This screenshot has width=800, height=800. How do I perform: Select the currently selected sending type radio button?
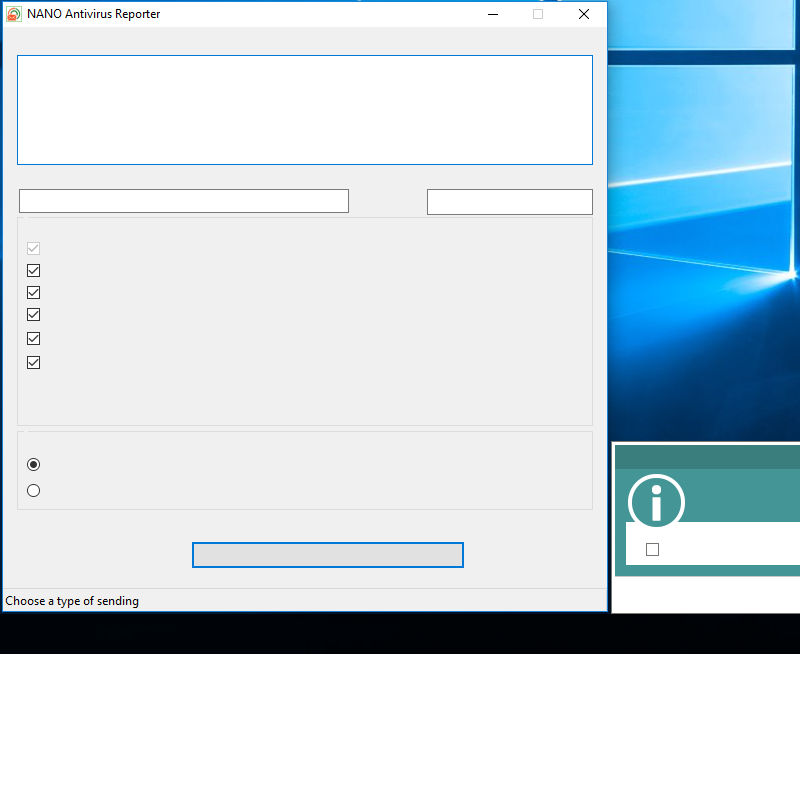tap(34, 465)
